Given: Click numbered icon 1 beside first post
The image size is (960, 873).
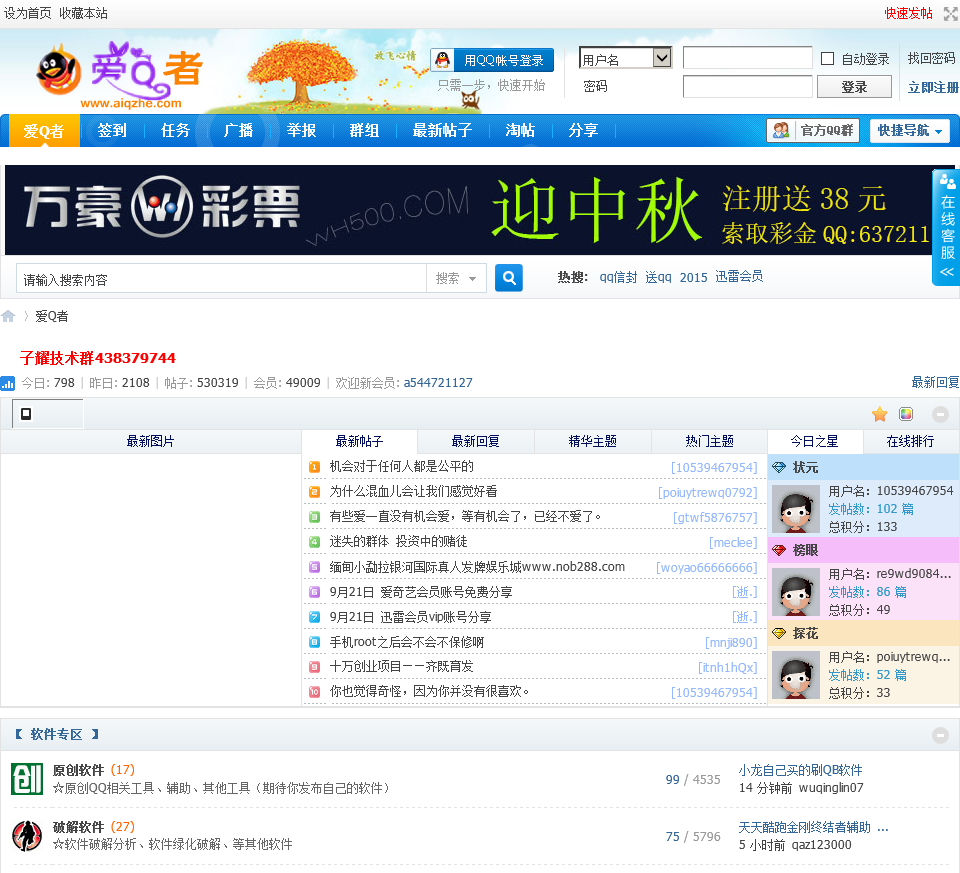Looking at the screenshot, I should click(x=314, y=467).
